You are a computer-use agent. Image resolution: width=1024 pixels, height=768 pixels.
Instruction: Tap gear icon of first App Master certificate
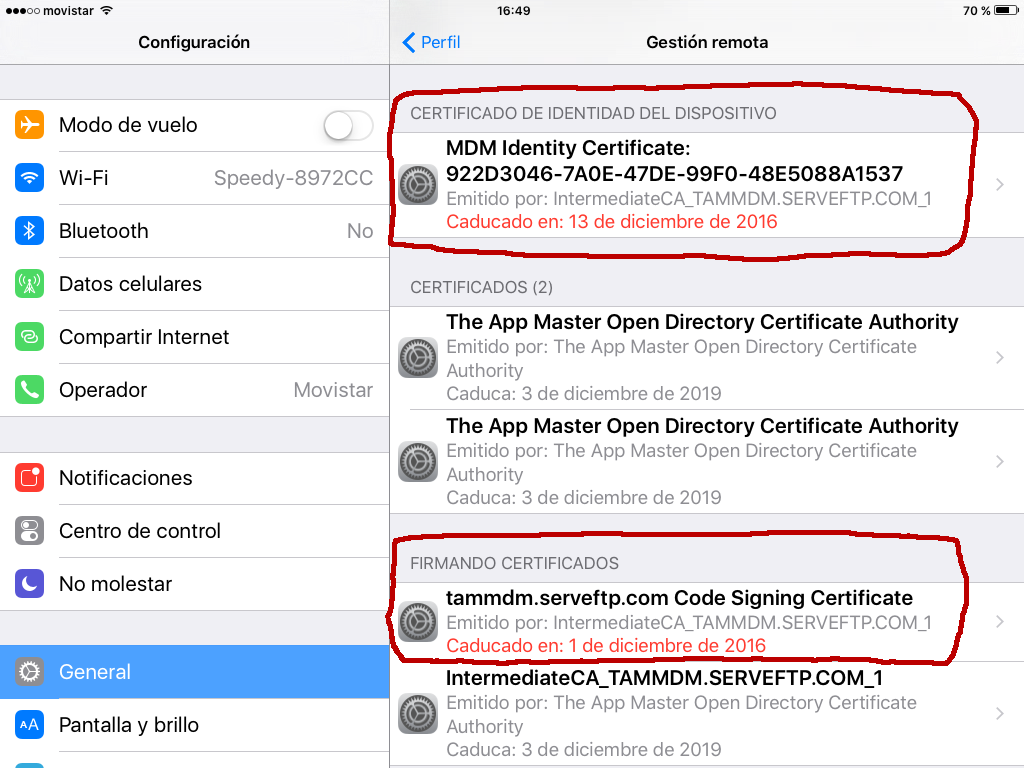(418, 357)
